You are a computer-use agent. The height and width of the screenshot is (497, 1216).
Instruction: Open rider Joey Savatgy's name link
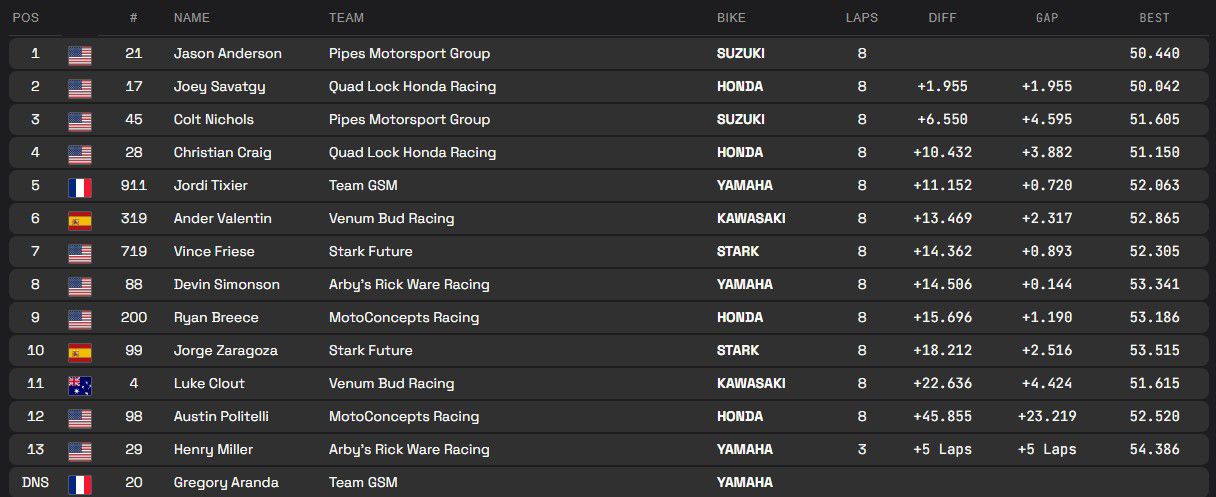pyautogui.click(x=219, y=87)
